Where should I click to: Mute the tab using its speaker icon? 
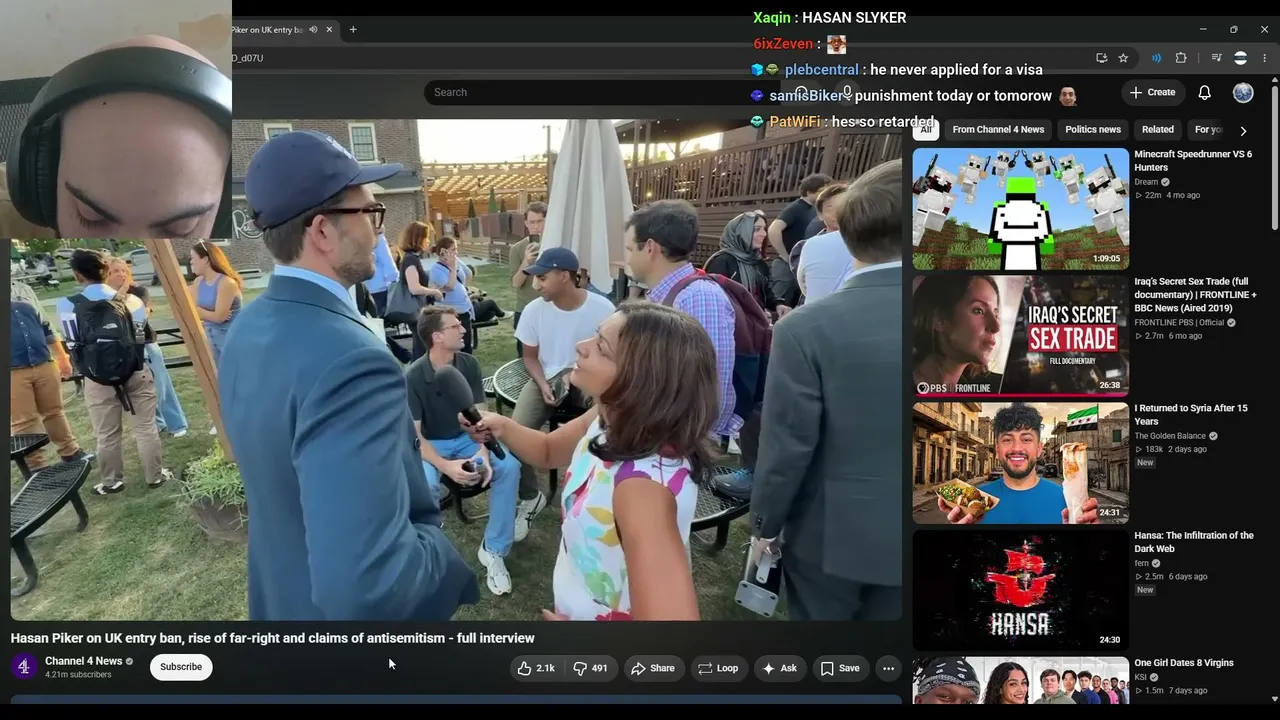(313, 30)
